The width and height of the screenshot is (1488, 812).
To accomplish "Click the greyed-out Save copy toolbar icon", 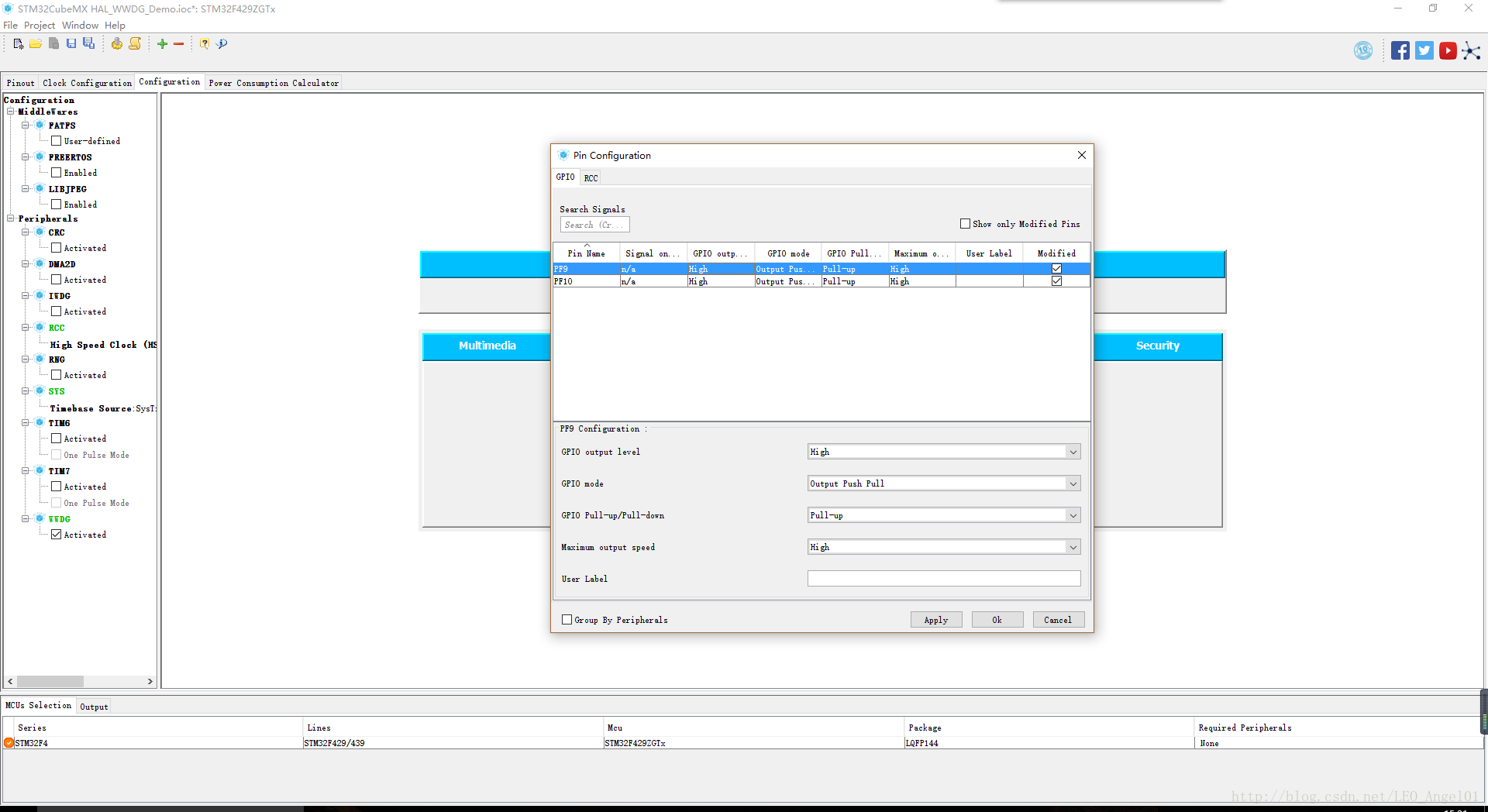I will 53,44.
